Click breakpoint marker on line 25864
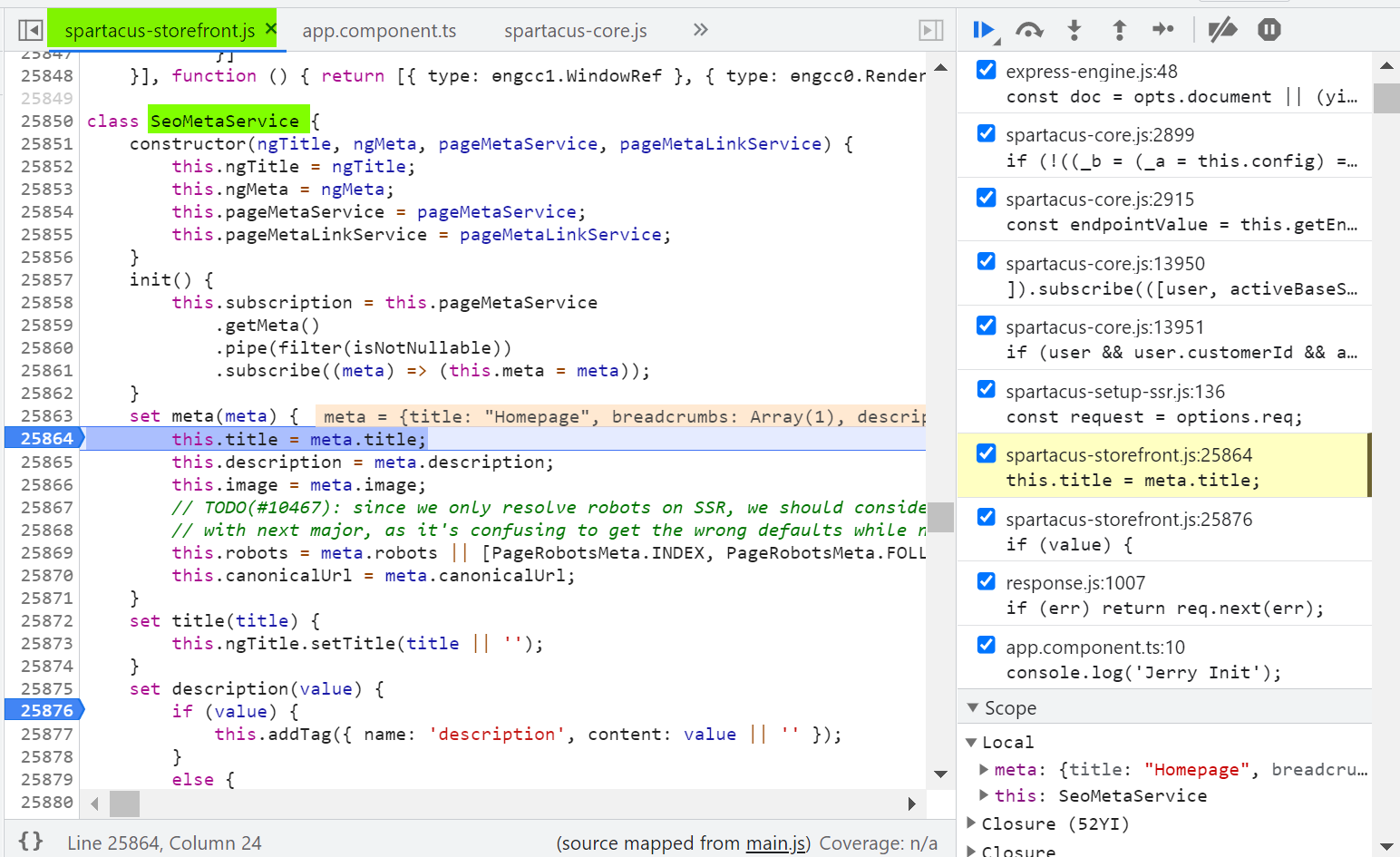The height and width of the screenshot is (857, 1400). [45, 439]
